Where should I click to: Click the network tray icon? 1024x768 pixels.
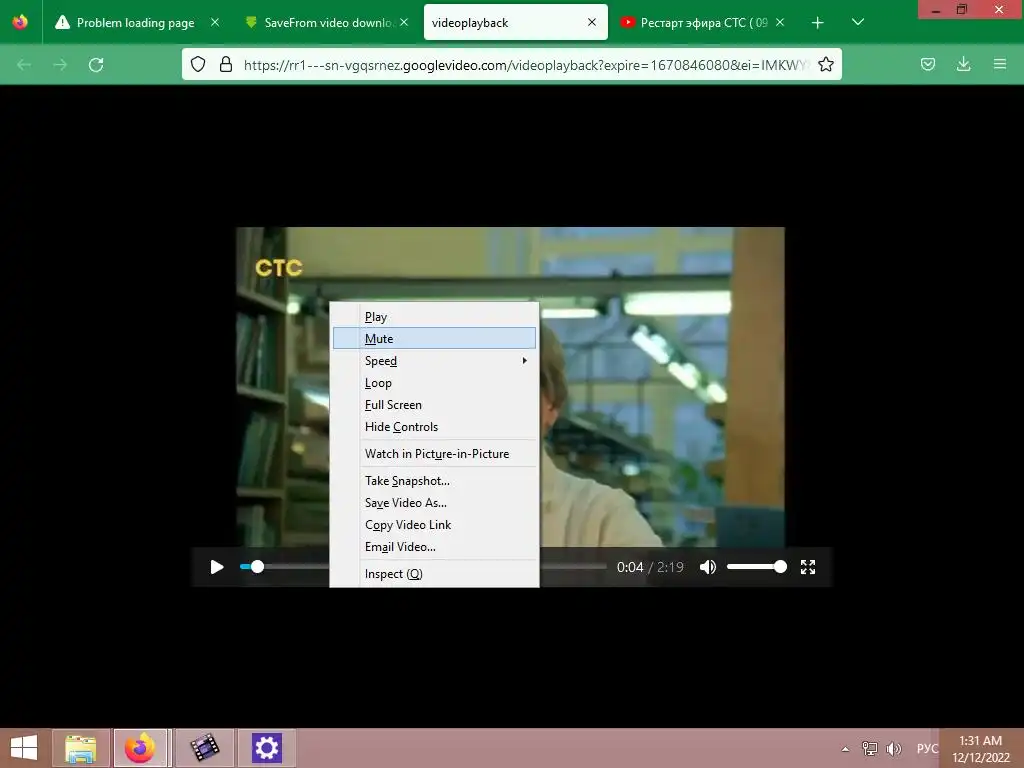coord(870,748)
